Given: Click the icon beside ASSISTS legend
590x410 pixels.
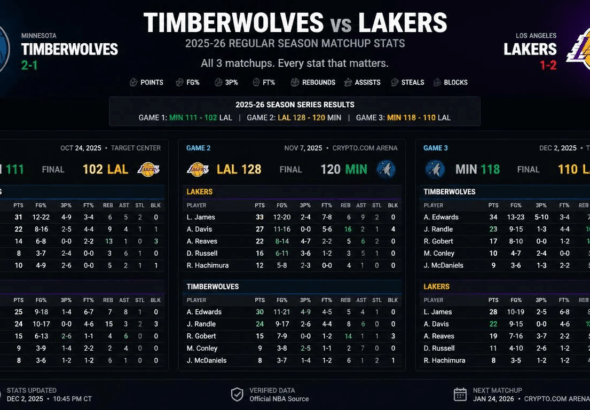Looking at the screenshot, I should click(348, 82).
